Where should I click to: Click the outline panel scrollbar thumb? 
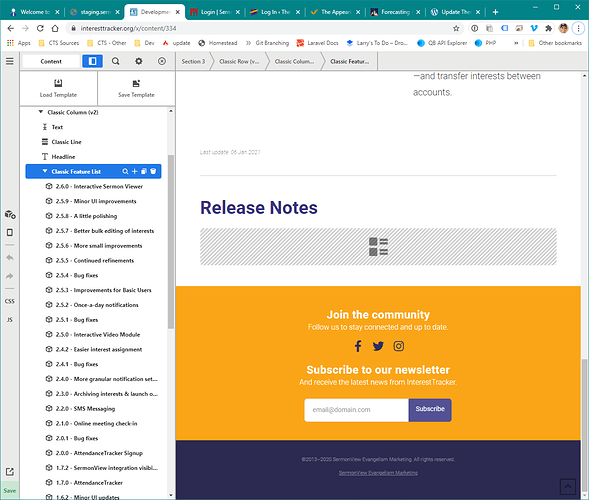coord(171,241)
